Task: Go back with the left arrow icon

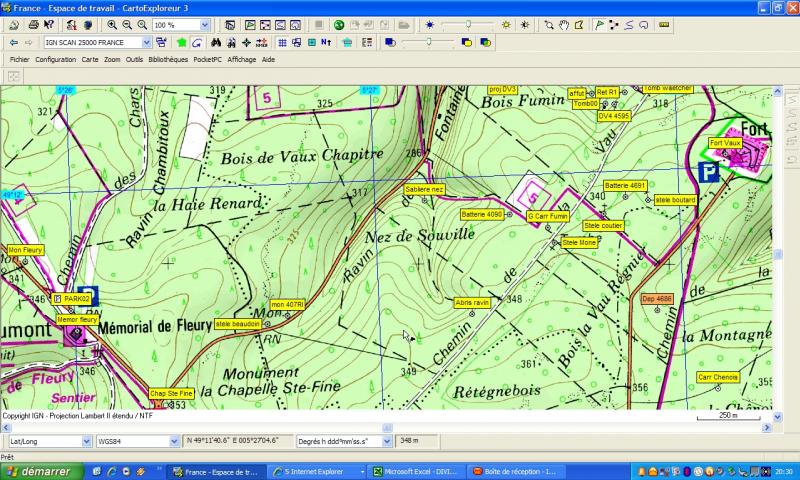Action: pyautogui.click(x=14, y=42)
